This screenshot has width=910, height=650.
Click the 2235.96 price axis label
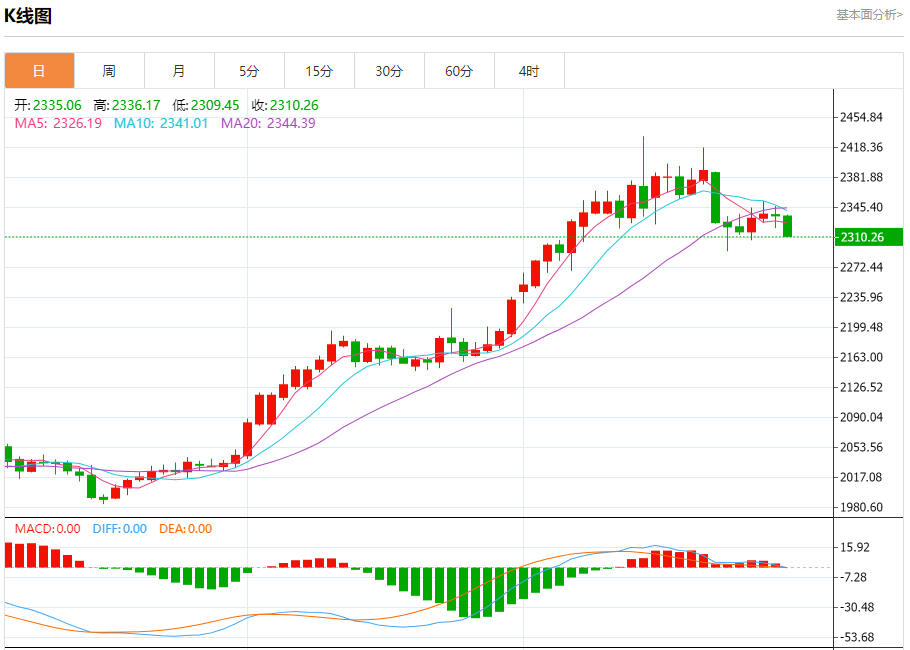tap(861, 297)
